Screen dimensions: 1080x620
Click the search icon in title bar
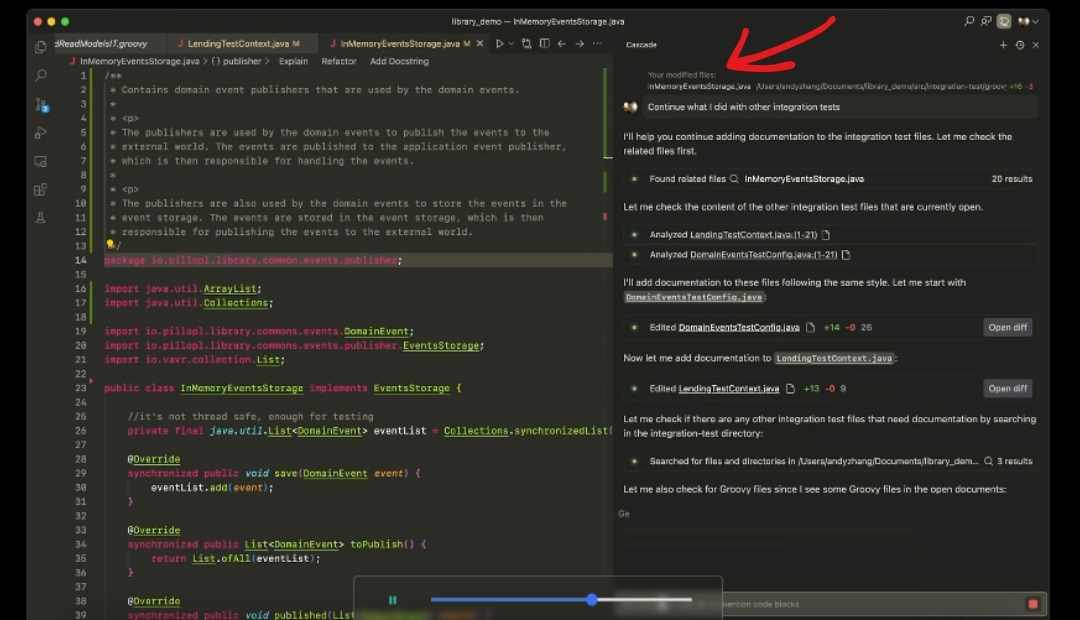(x=969, y=21)
